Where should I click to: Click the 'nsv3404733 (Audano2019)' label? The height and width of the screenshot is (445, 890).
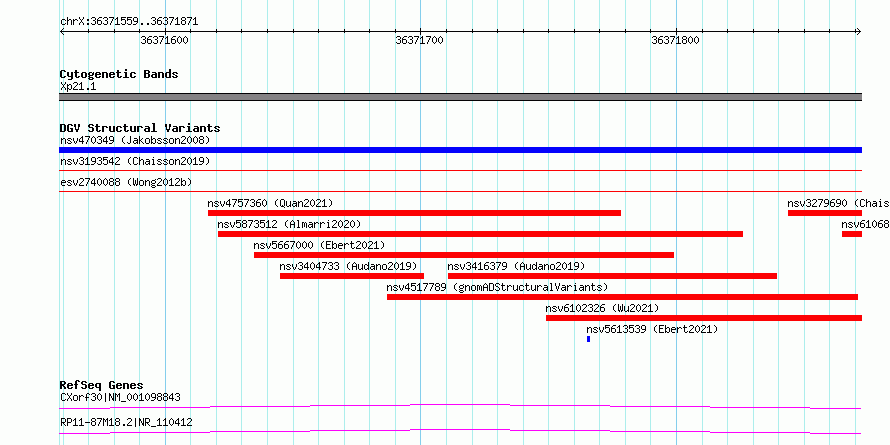coord(348,266)
